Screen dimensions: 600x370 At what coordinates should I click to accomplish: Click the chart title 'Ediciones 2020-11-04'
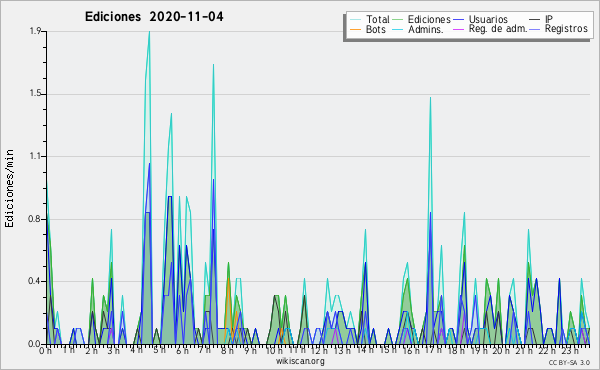(154, 17)
